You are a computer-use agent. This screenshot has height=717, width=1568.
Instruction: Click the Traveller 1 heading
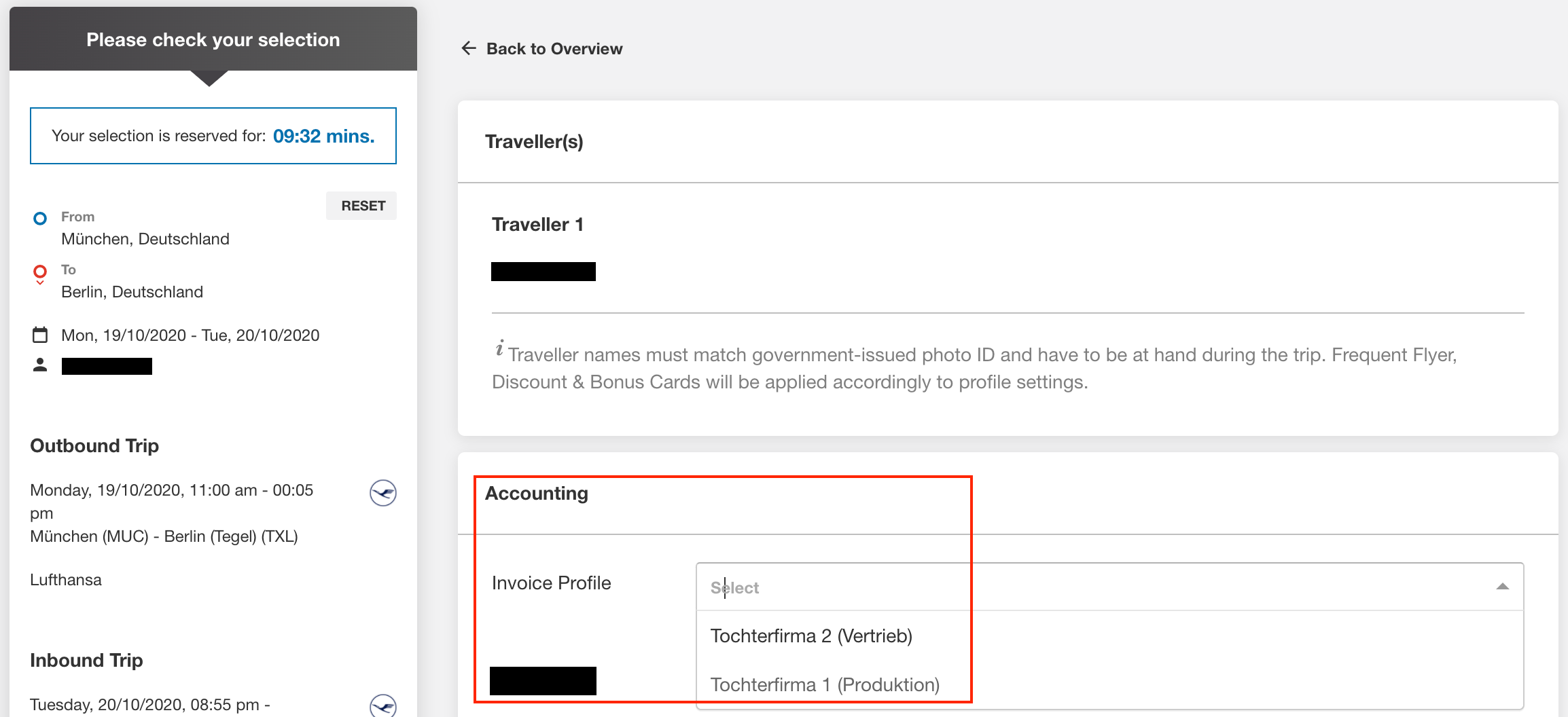[x=537, y=225]
